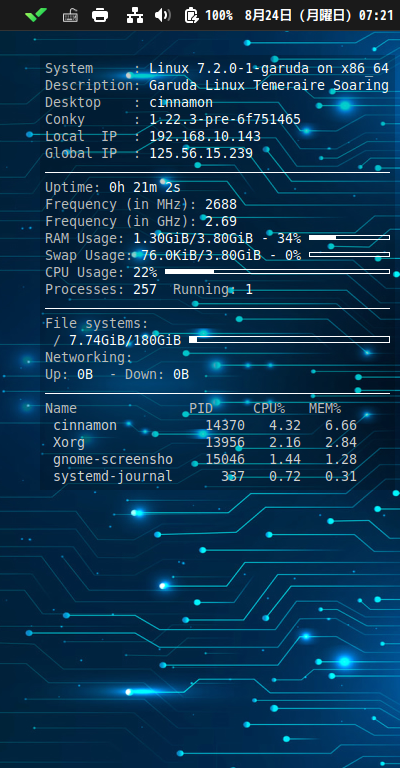Click the systemd-journal process name
This screenshot has width=400, height=768.
click(x=113, y=477)
